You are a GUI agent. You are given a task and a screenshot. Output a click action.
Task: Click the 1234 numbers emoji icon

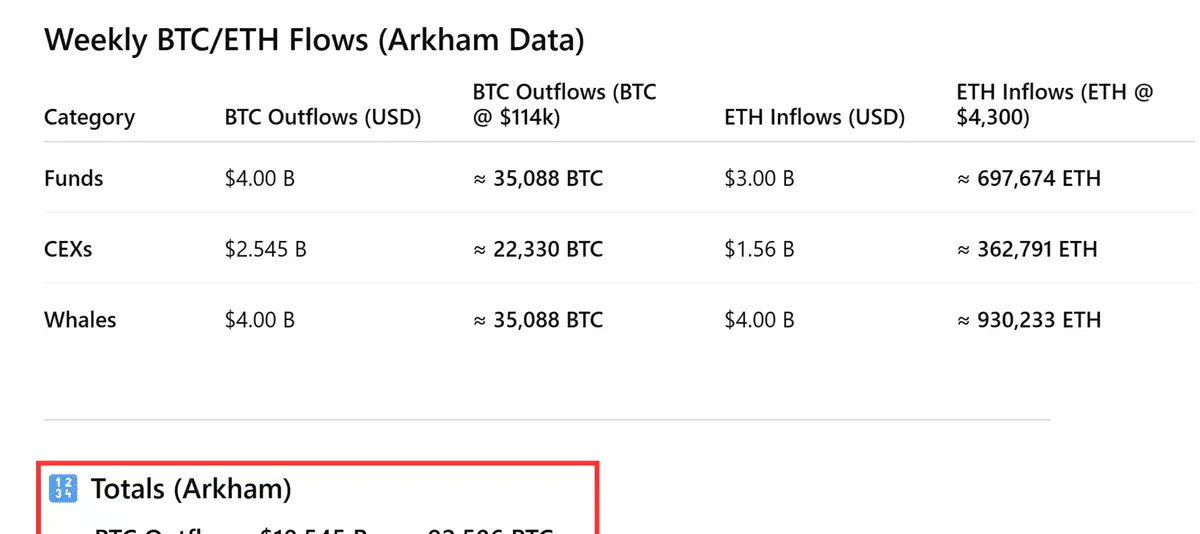[x=62, y=488]
